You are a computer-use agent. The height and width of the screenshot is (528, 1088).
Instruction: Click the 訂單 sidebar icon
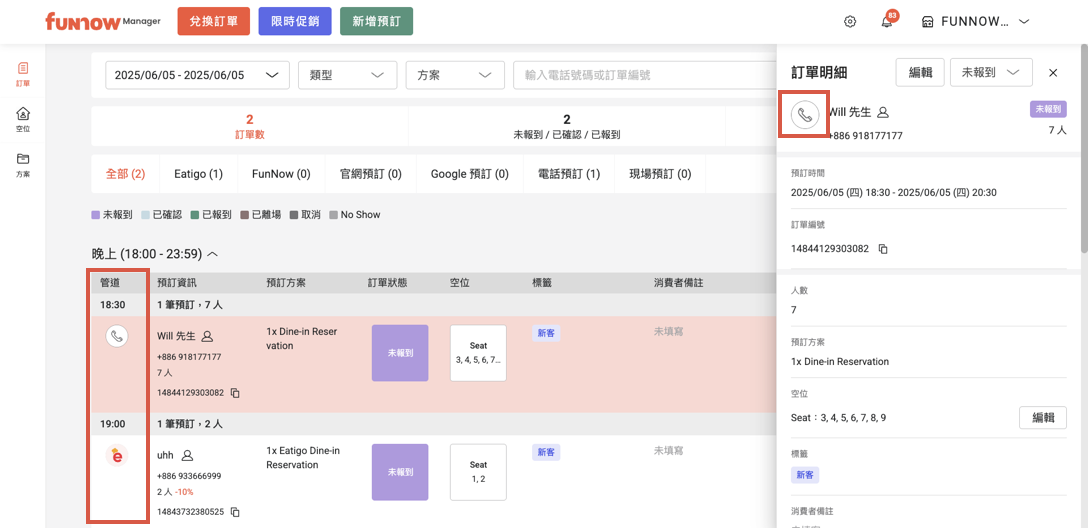pyautogui.click(x=23, y=74)
